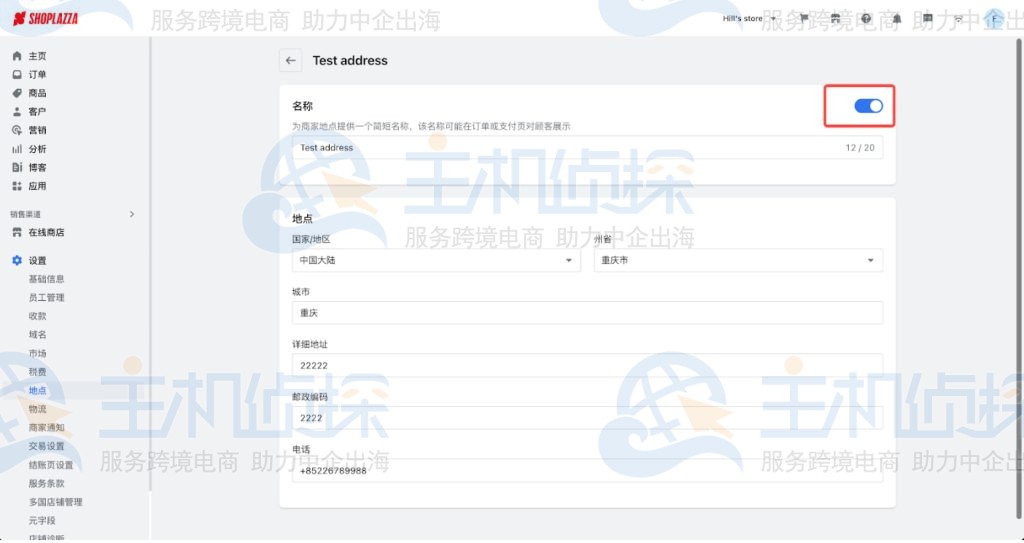Screen dimensions: 1024x543
Task: Open the notifications bell icon
Action: (x=896, y=19)
